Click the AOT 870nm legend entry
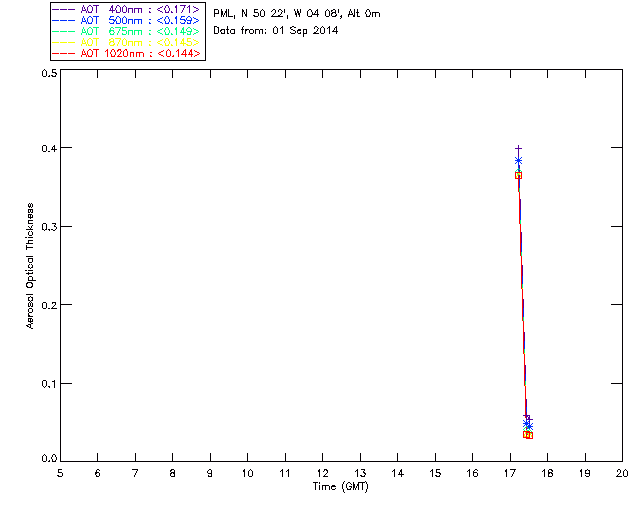Viewport: 640px width, 512px height. [127, 42]
